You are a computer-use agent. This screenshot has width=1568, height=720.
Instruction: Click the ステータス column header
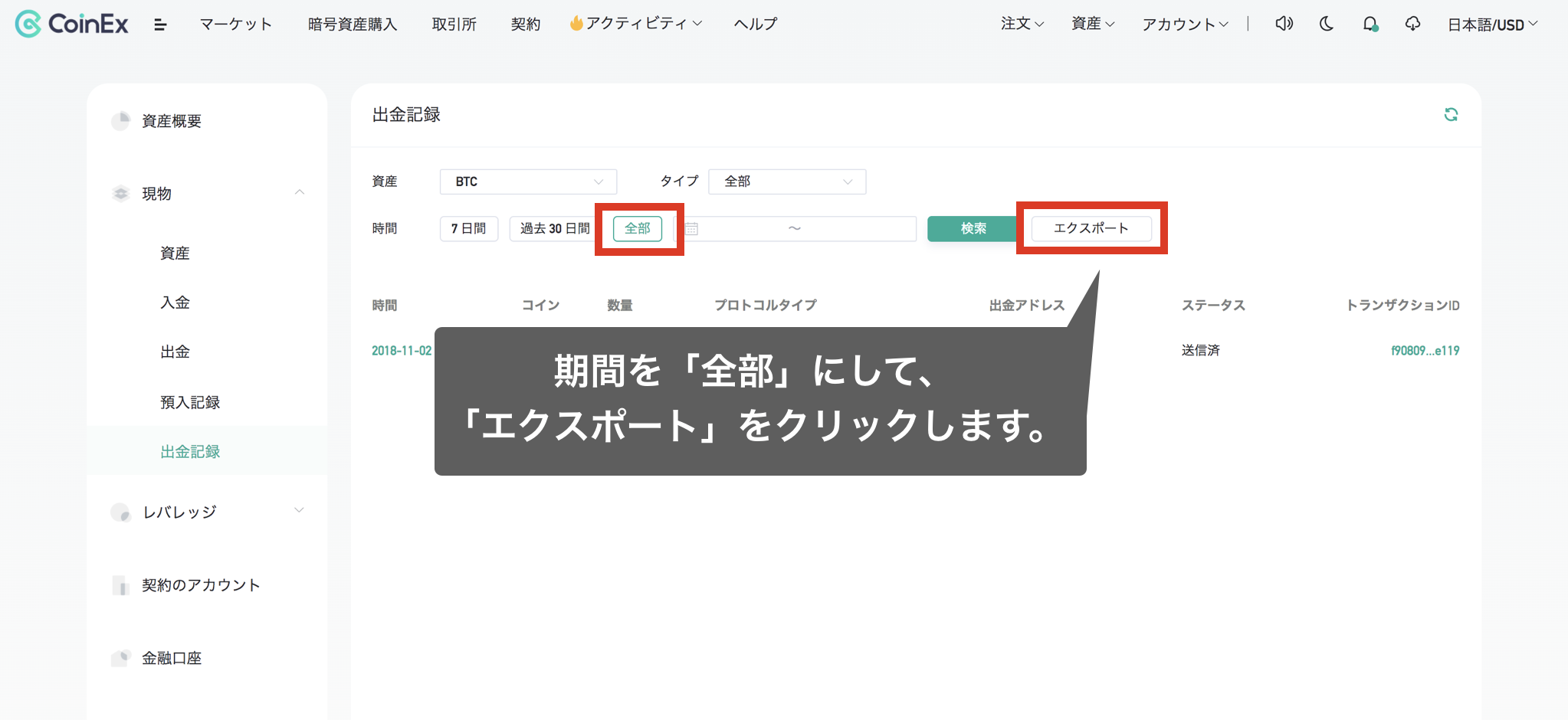(1213, 305)
